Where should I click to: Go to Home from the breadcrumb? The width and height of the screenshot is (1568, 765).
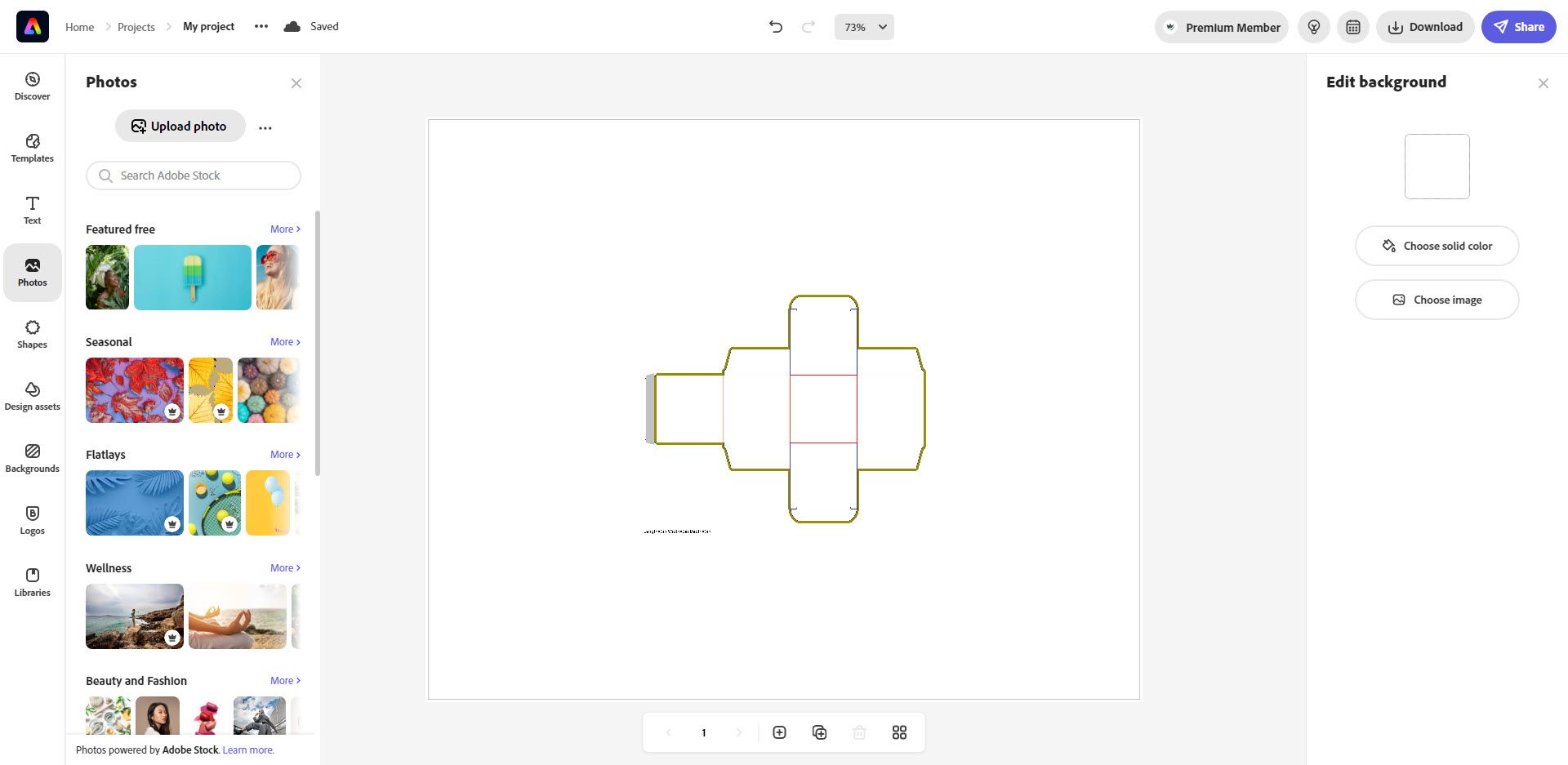pos(79,26)
